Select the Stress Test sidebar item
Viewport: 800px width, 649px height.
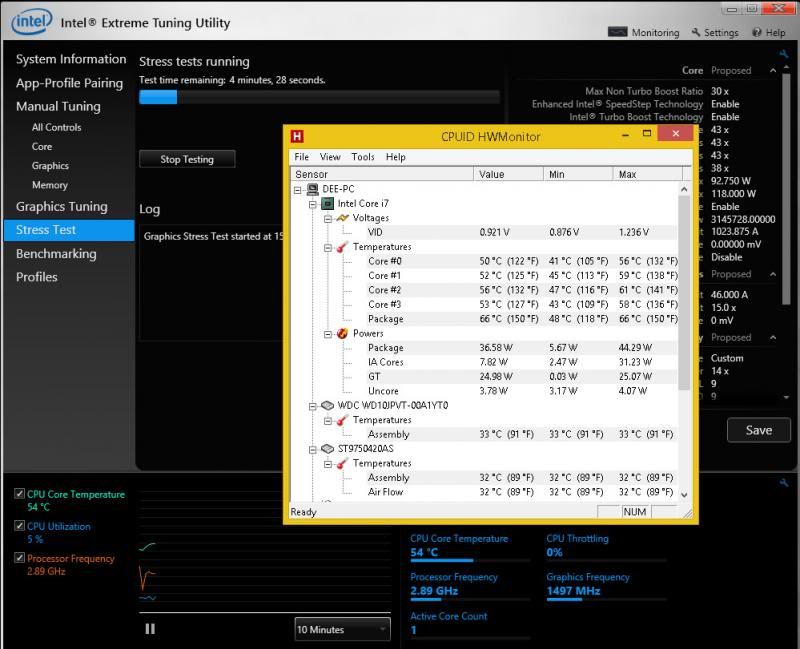click(69, 230)
